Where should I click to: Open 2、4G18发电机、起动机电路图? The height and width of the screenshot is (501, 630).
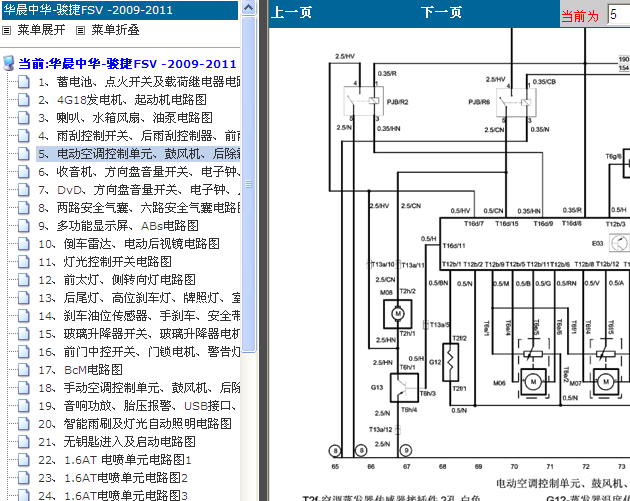click(x=123, y=100)
